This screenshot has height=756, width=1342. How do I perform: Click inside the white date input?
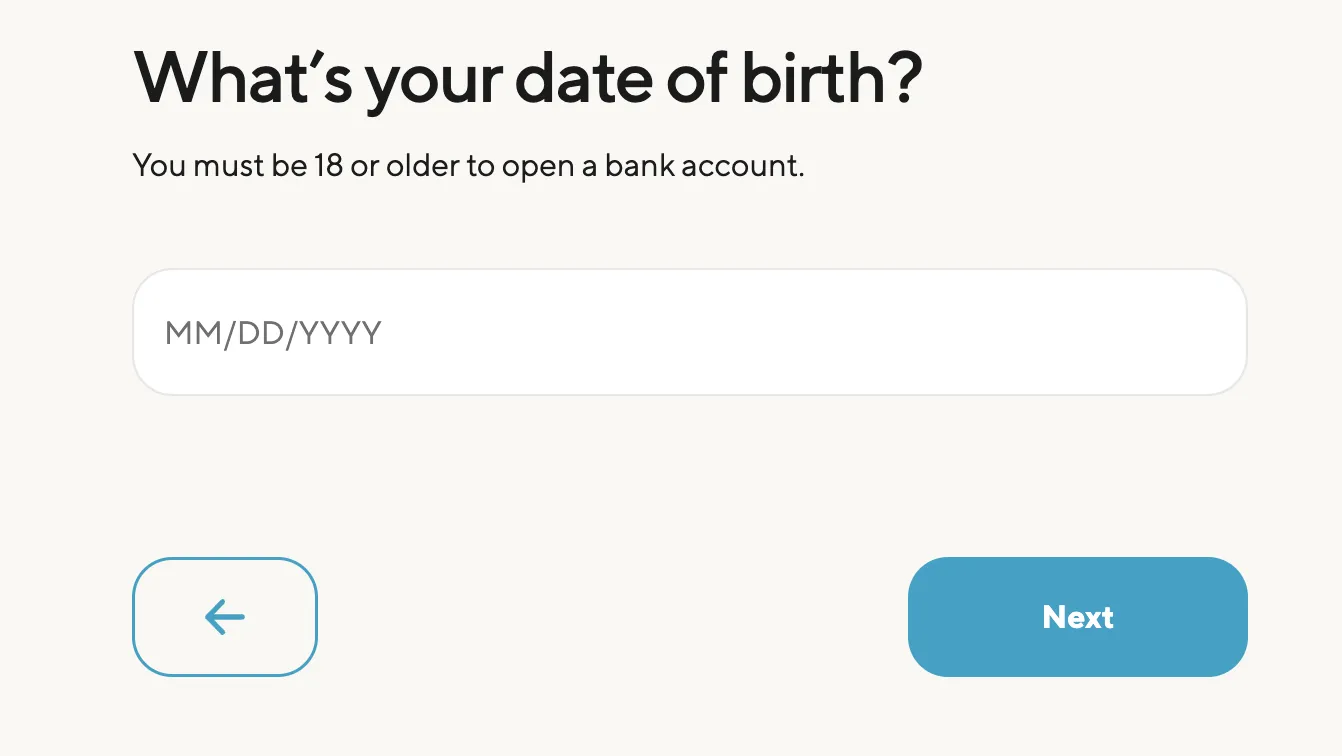coord(690,331)
